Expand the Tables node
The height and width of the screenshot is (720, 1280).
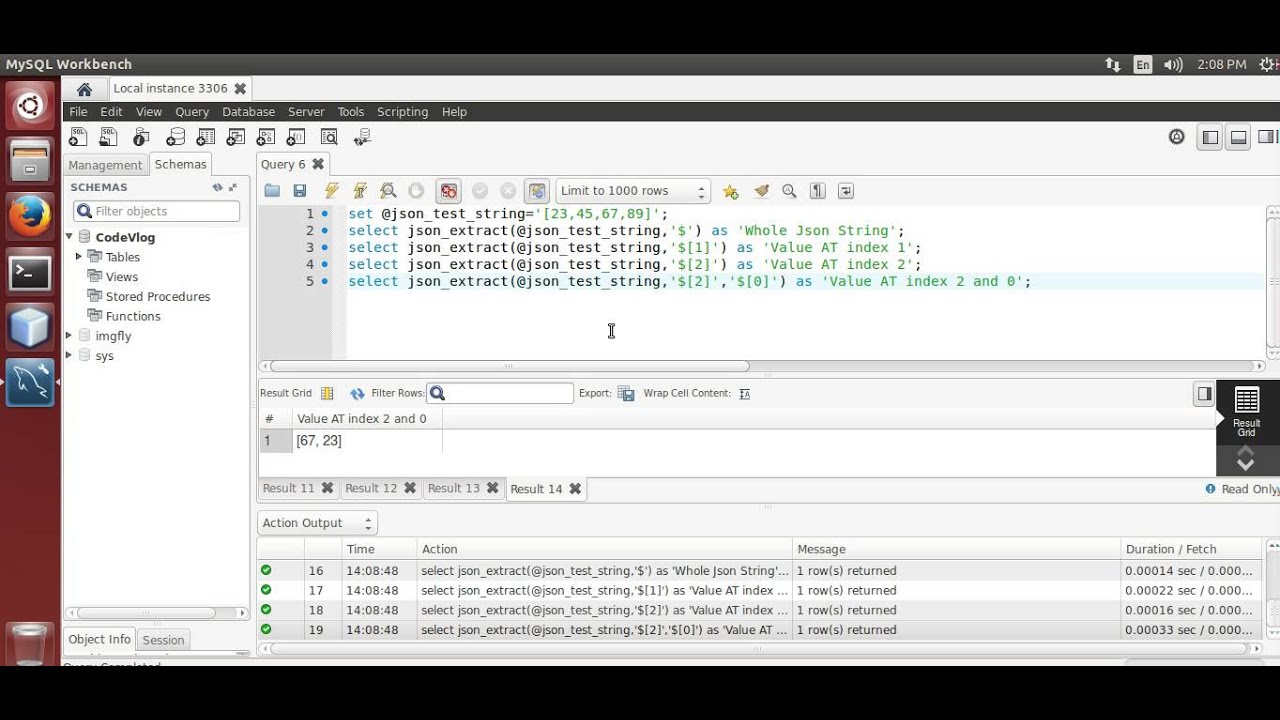[x=79, y=257]
